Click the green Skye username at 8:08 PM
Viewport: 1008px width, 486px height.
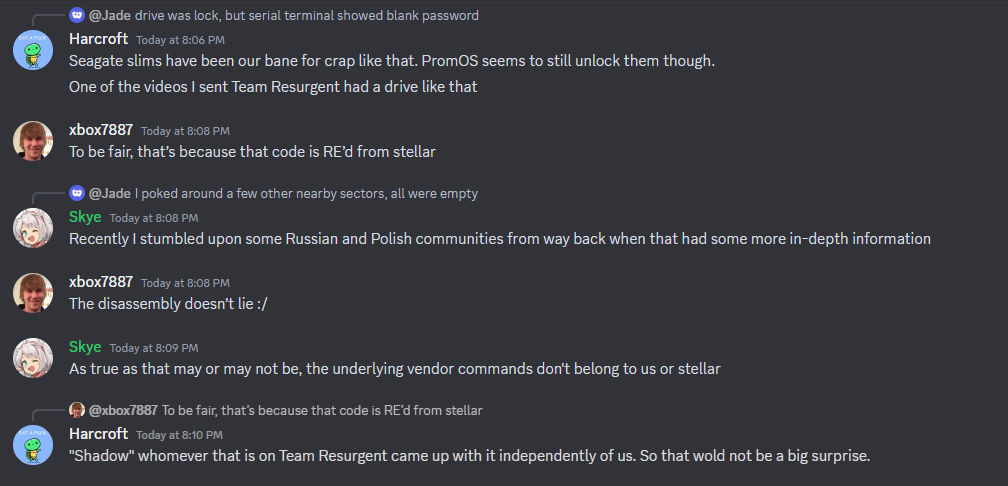[x=85, y=217]
